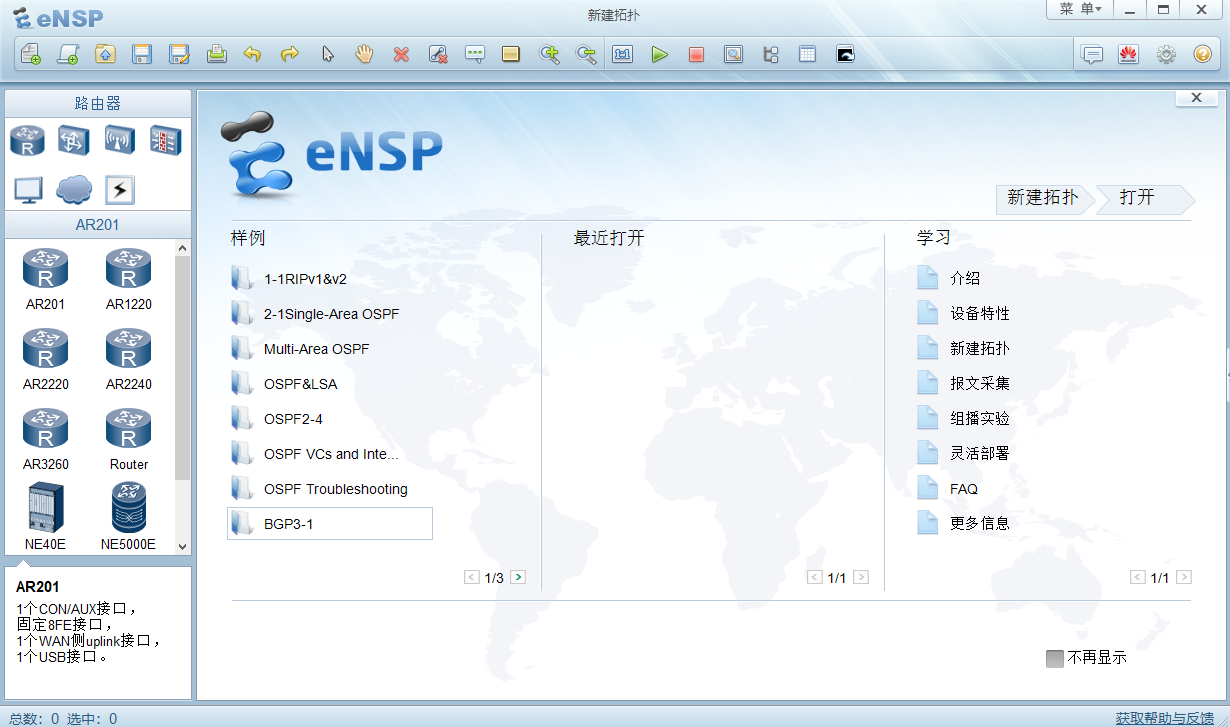Pick the AR2220 router device
Screen dimensions: 1230x727
click(45, 360)
